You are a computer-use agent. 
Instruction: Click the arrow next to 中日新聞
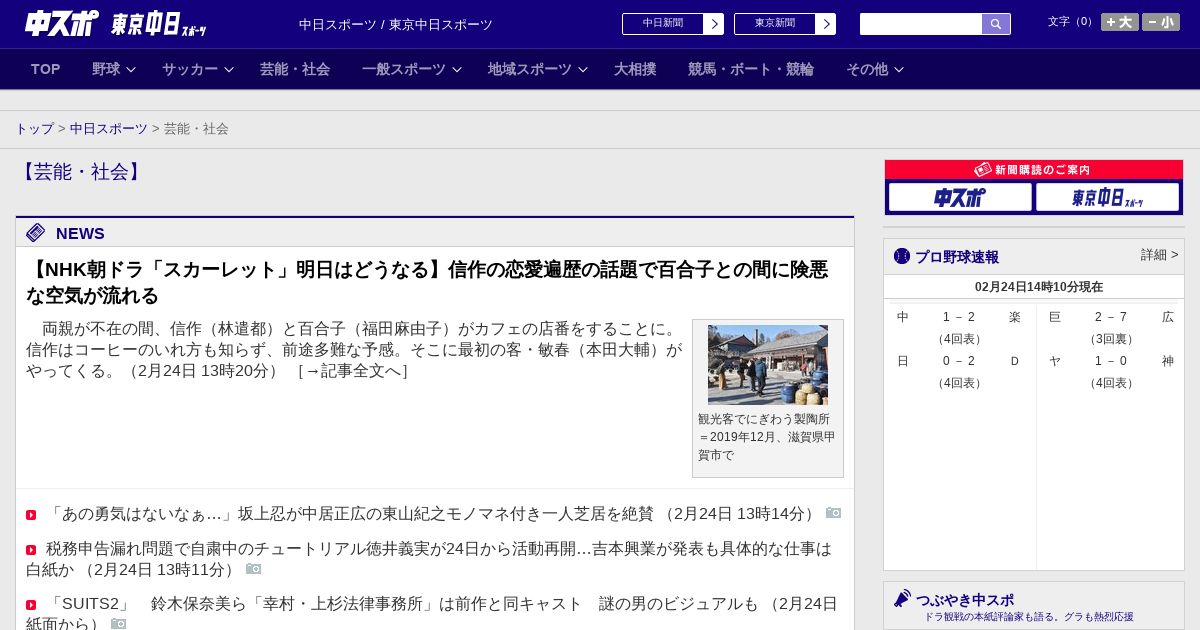714,24
